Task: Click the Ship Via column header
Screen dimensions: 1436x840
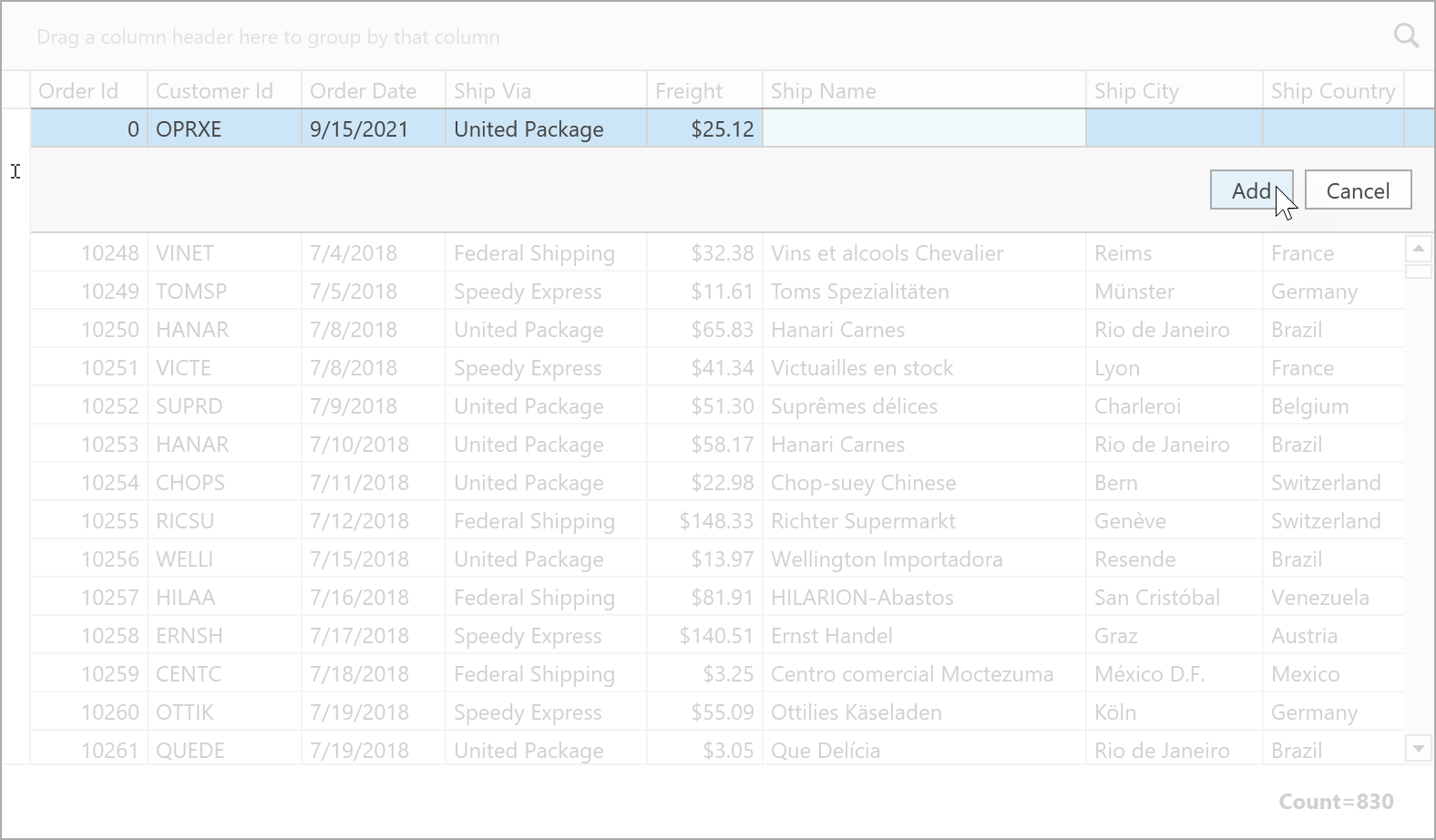Action: [x=546, y=91]
